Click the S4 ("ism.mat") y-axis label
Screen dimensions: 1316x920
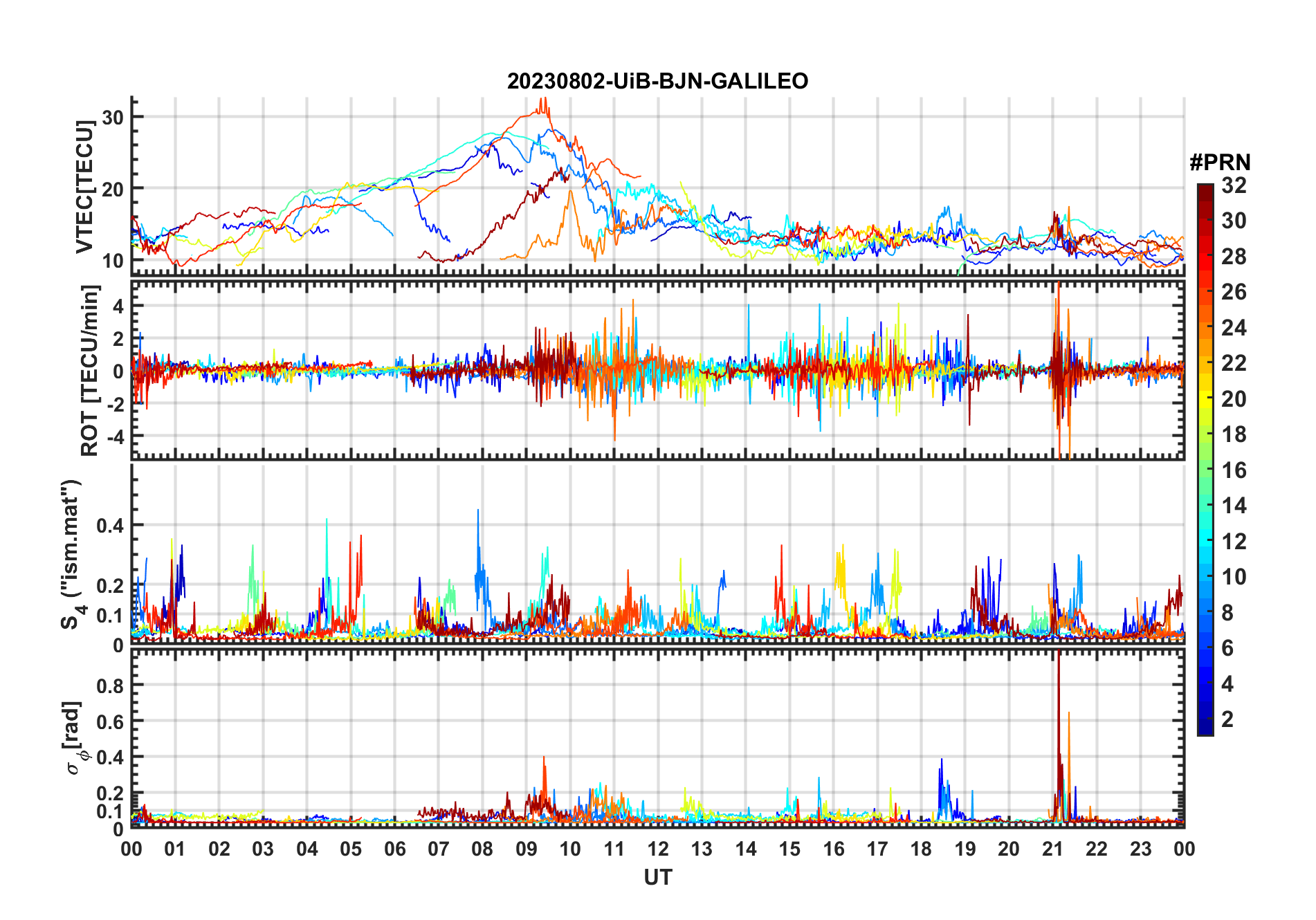coord(72,555)
